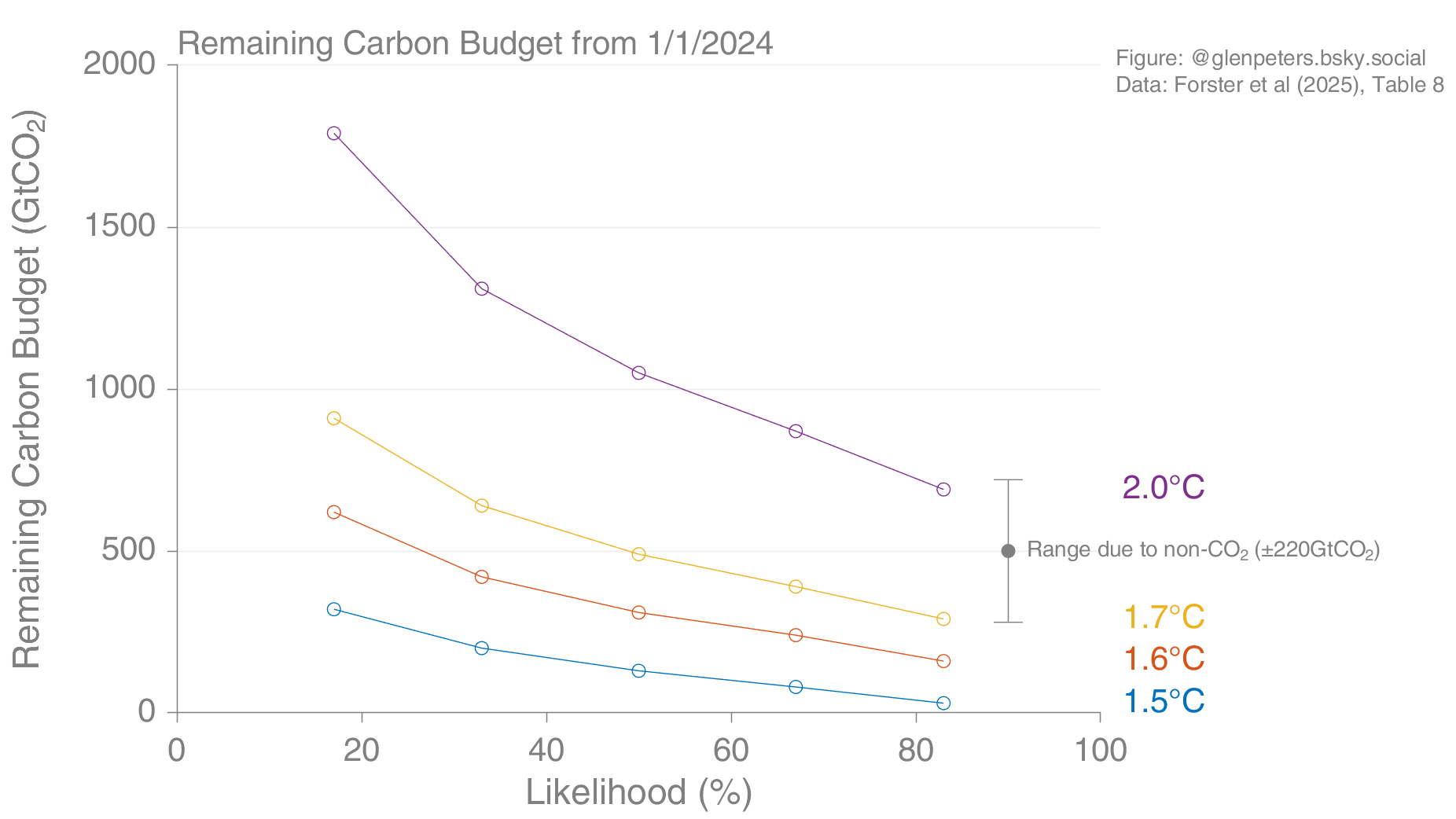Image resolution: width=1456 pixels, height=819 pixels.
Task: Click the 2.0°C purple data point at 17% likelihood
Action: (x=333, y=134)
